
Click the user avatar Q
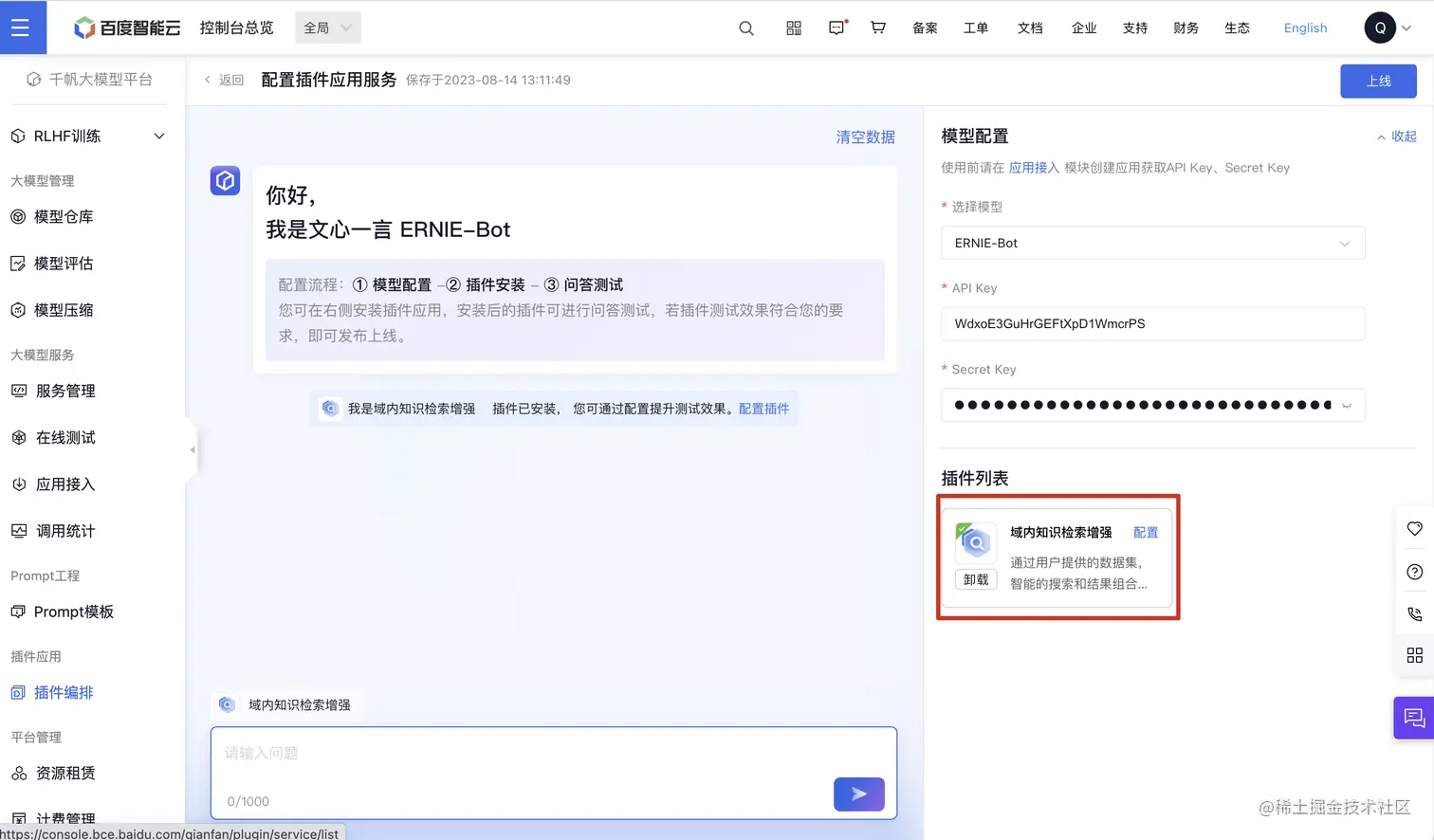[x=1380, y=27]
